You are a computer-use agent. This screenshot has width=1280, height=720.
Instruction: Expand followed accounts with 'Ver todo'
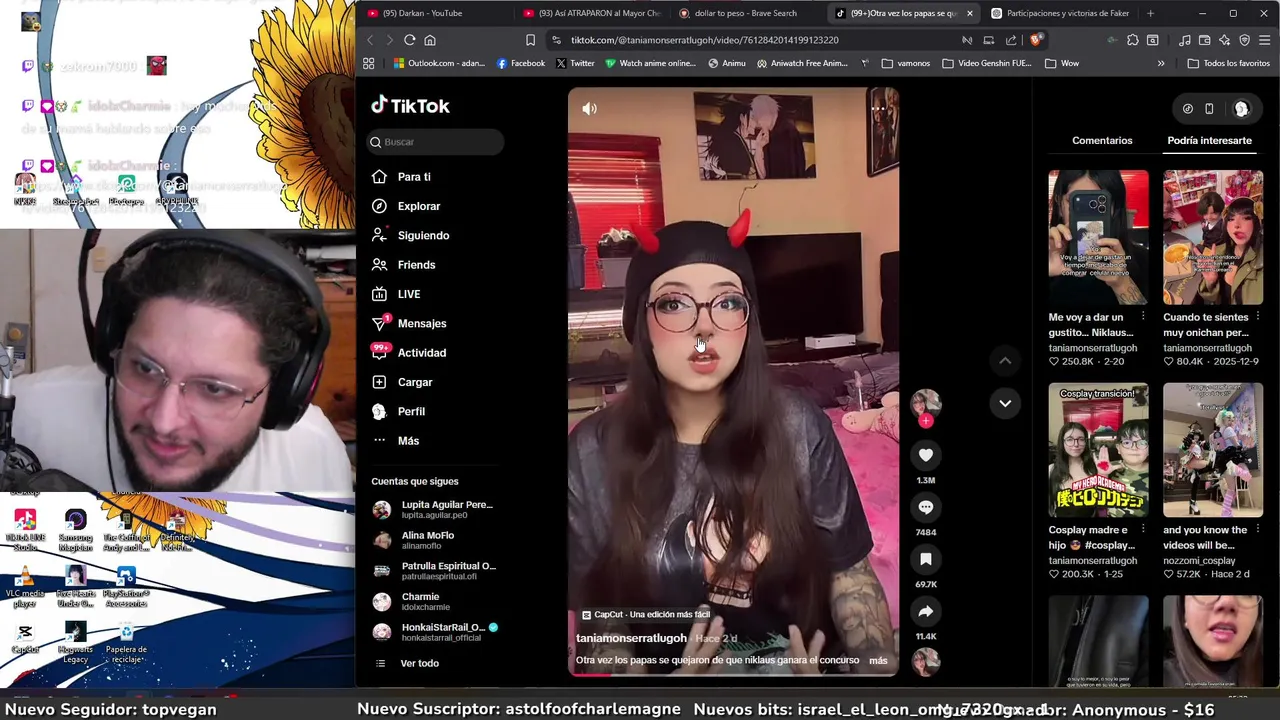click(x=419, y=663)
